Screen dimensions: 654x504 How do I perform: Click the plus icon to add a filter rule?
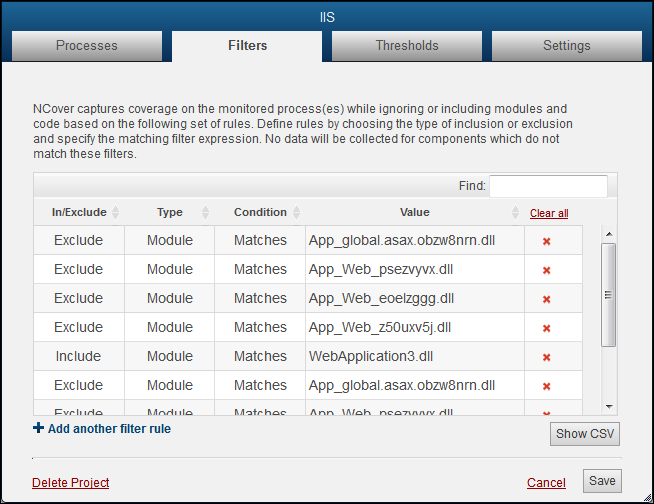pos(39,428)
